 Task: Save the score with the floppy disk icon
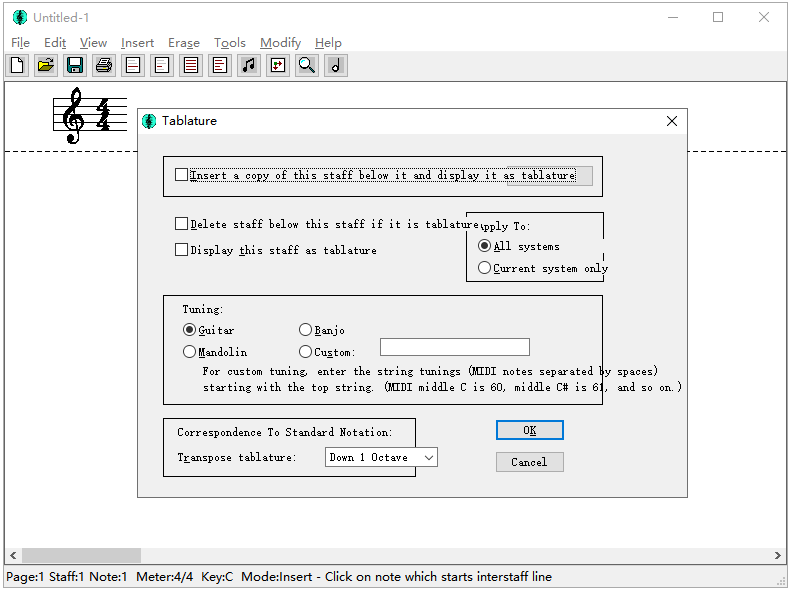[75, 66]
